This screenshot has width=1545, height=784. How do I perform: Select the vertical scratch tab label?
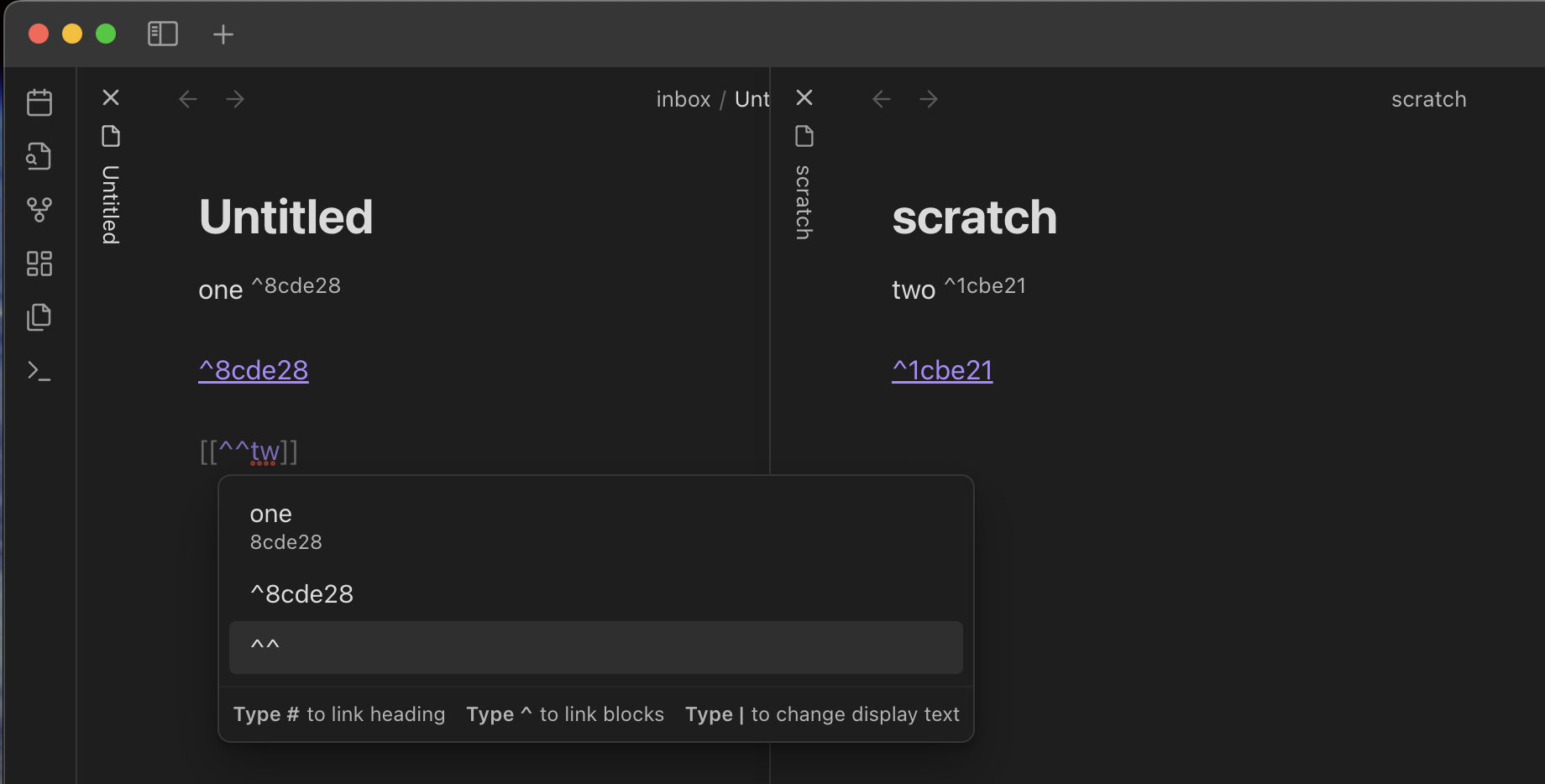[804, 202]
